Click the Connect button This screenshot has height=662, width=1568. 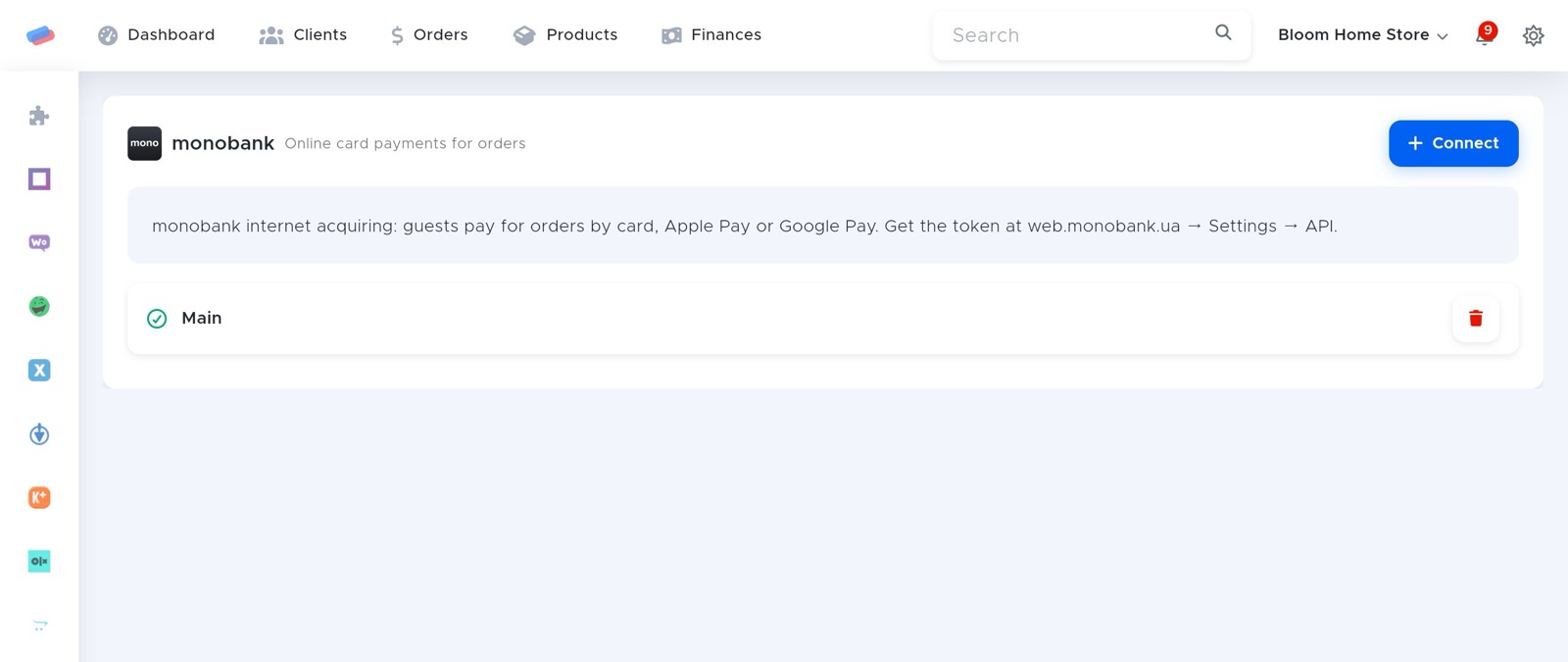[x=1453, y=143]
